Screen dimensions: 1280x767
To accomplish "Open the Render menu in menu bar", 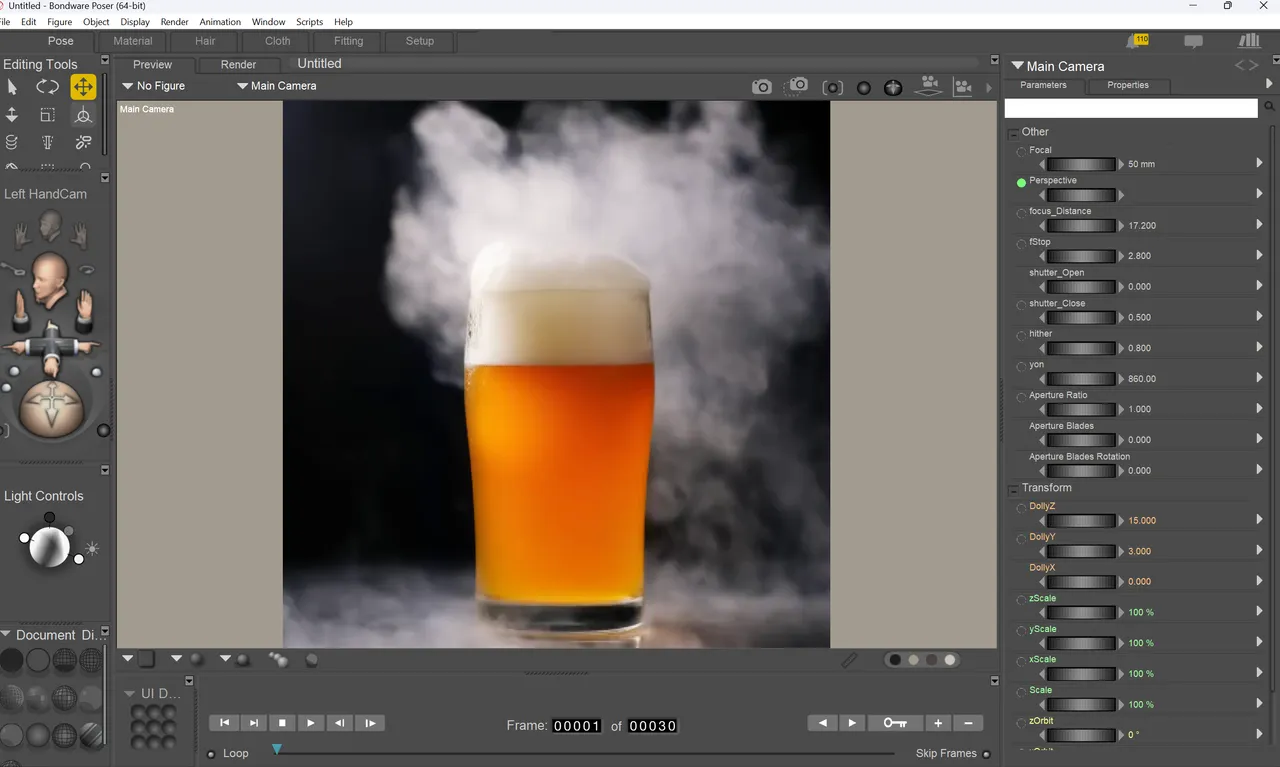I will coord(175,22).
